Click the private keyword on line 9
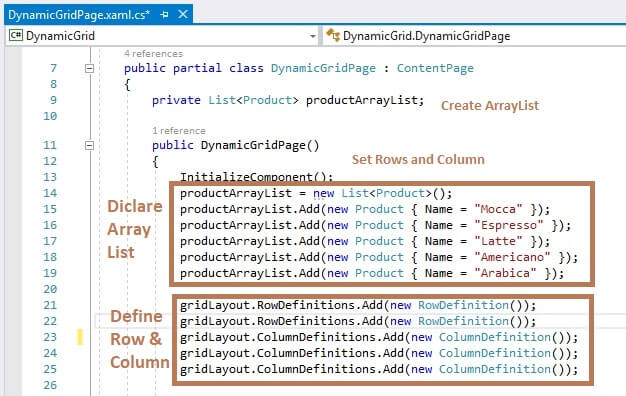Viewport: 626px width, 396px height. (x=176, y=100)
